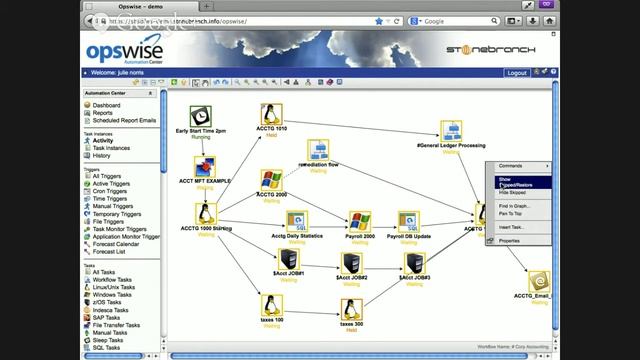Open History in the sidebar
This screenshot has height=360, width=640.
(101, 156)
